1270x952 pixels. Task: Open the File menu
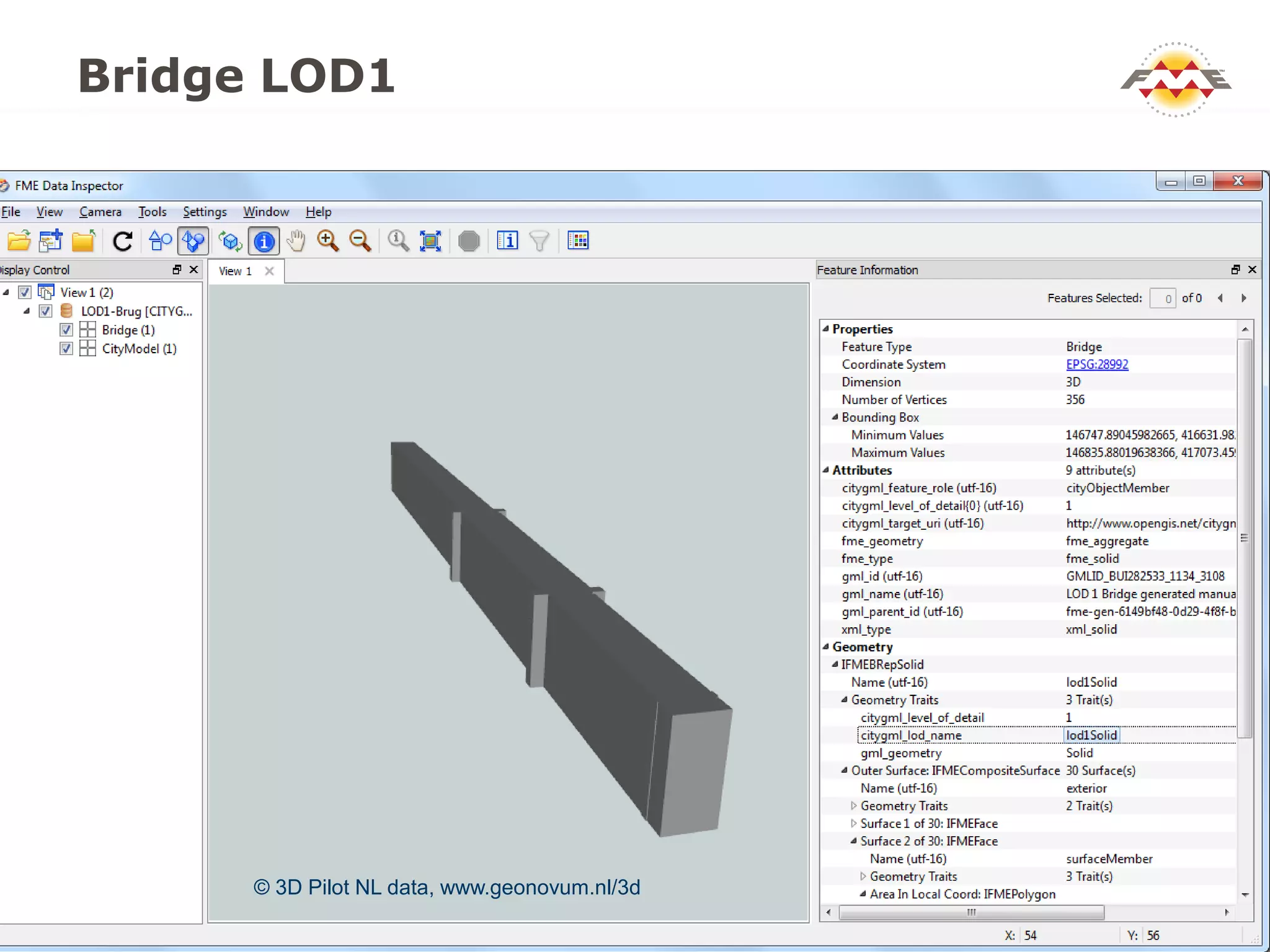(11, 212)
